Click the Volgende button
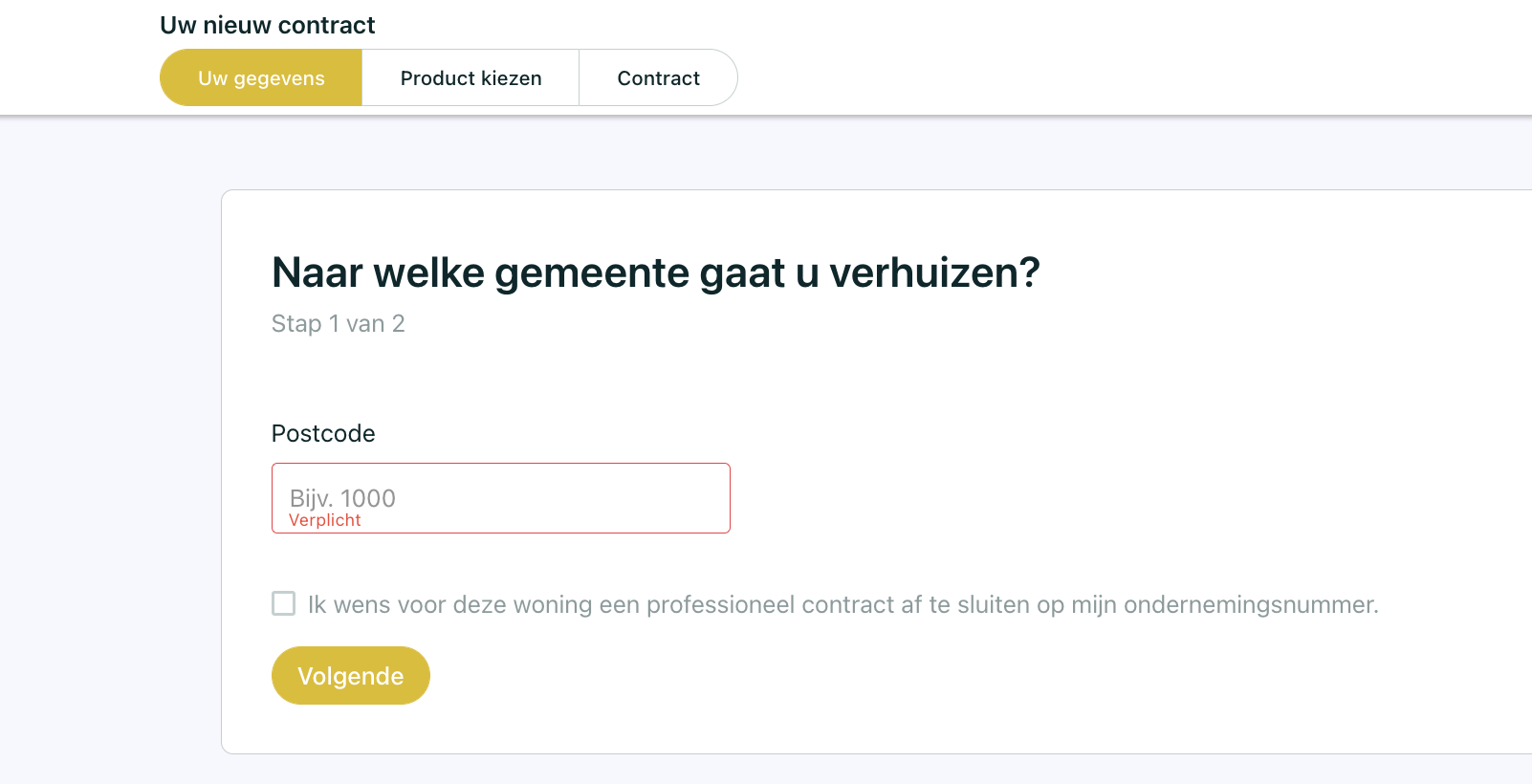 click(351, 675)
